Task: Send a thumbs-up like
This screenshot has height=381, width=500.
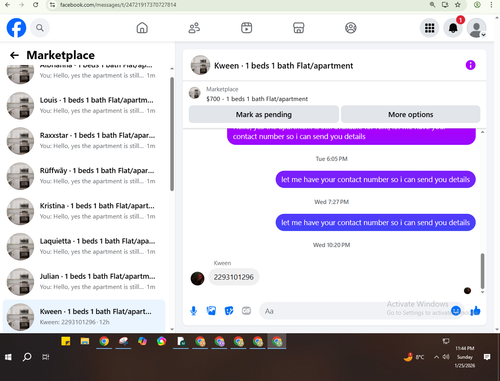Action: (x=475, y=311)
